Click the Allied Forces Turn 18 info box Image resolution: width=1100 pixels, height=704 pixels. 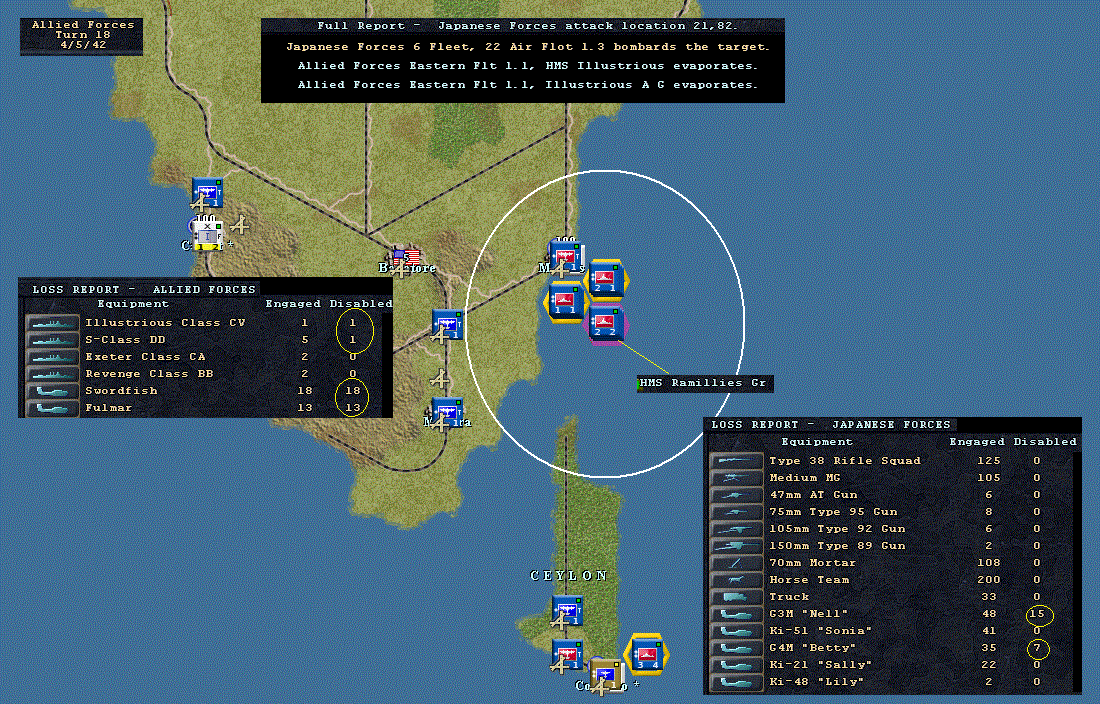(x=82, y=36)
